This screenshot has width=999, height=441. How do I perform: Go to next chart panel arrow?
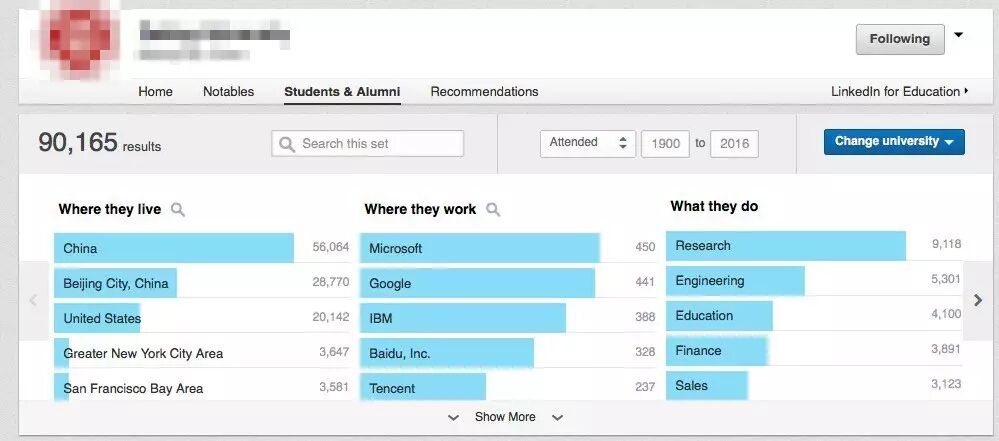(x=978, y=300)
